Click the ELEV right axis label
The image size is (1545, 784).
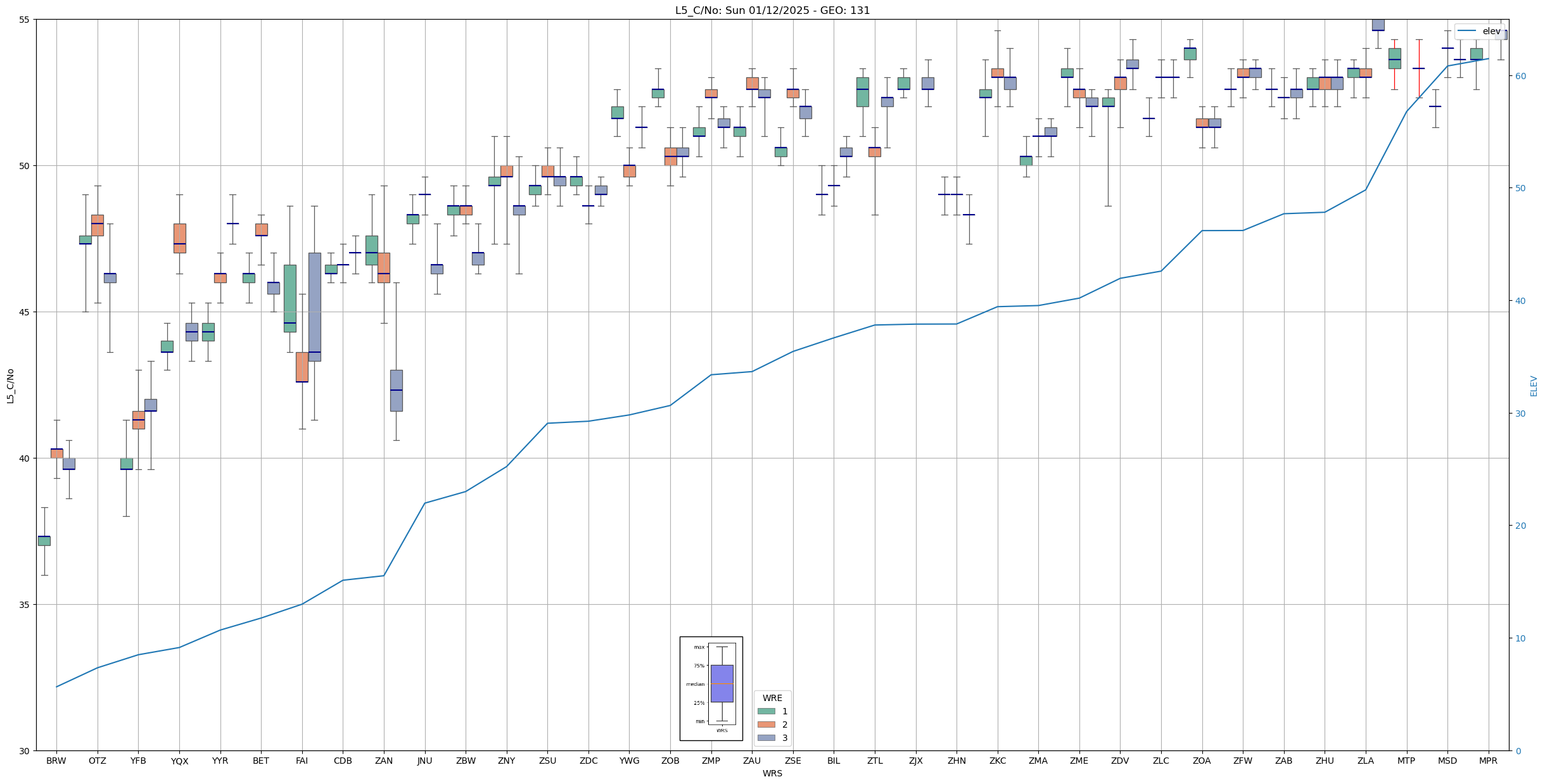(1534, 386)
